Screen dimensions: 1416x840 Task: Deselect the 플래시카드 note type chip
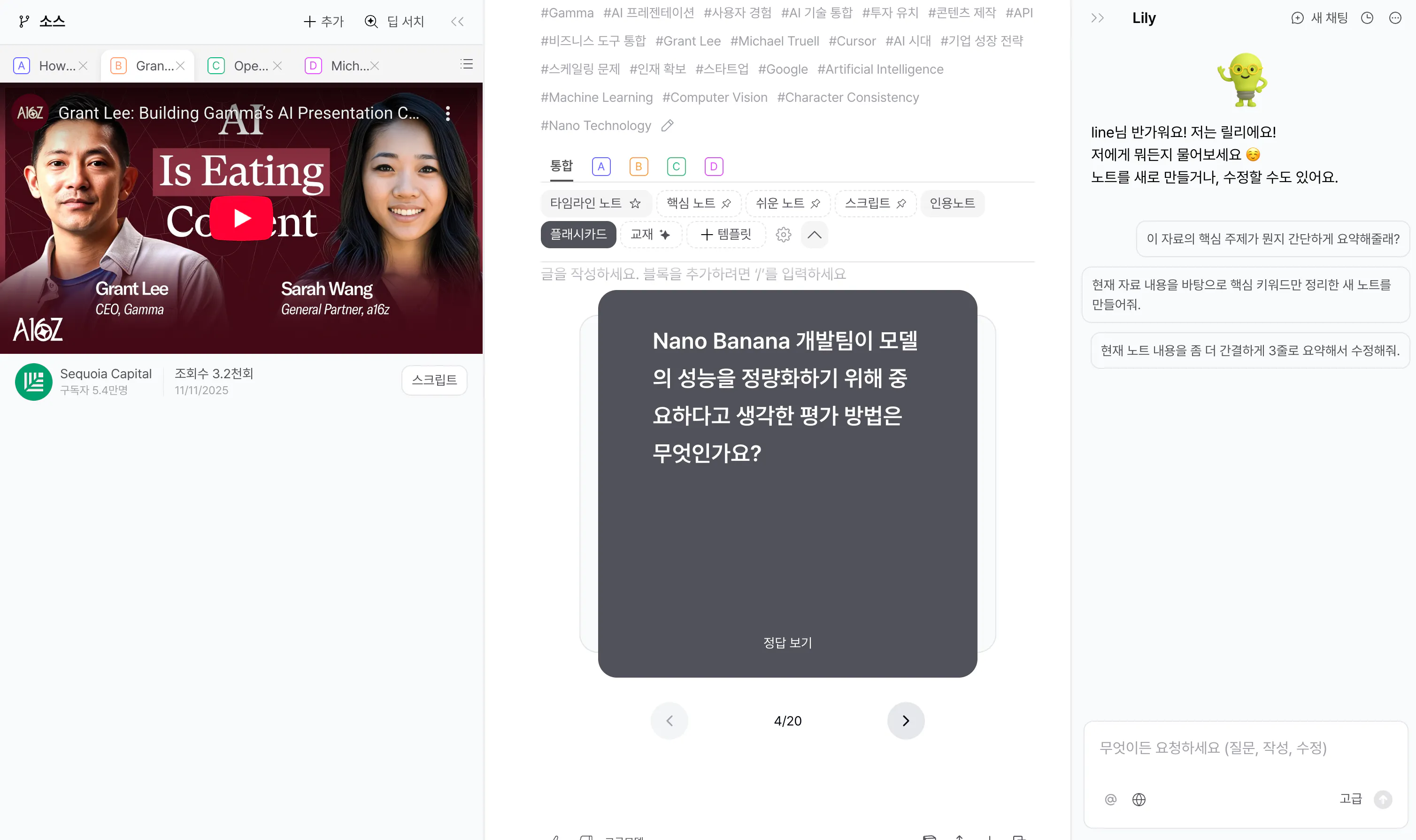578,234
